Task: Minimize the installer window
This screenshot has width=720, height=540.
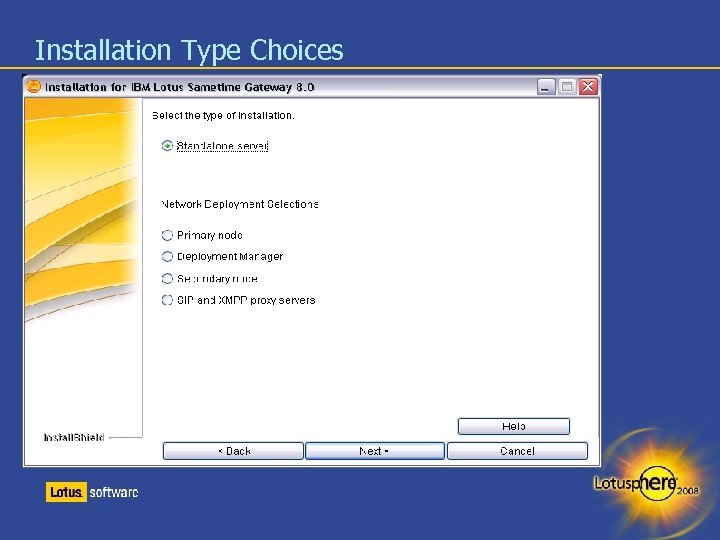Action: coord(546,87)
